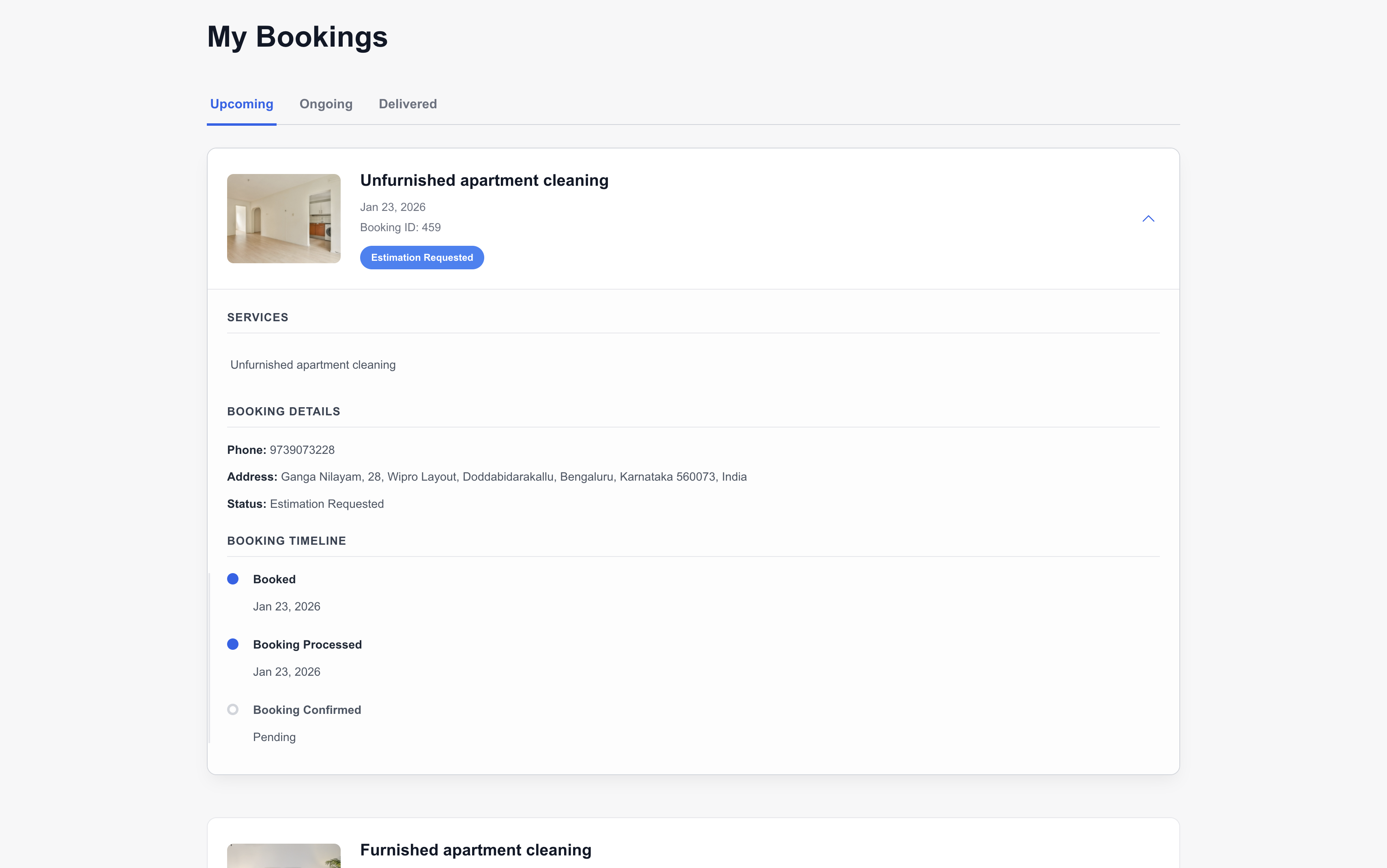Select the phone number 9739073228
The width and height of the screenshot is (1387, 868).
click(x=303, y=450)
